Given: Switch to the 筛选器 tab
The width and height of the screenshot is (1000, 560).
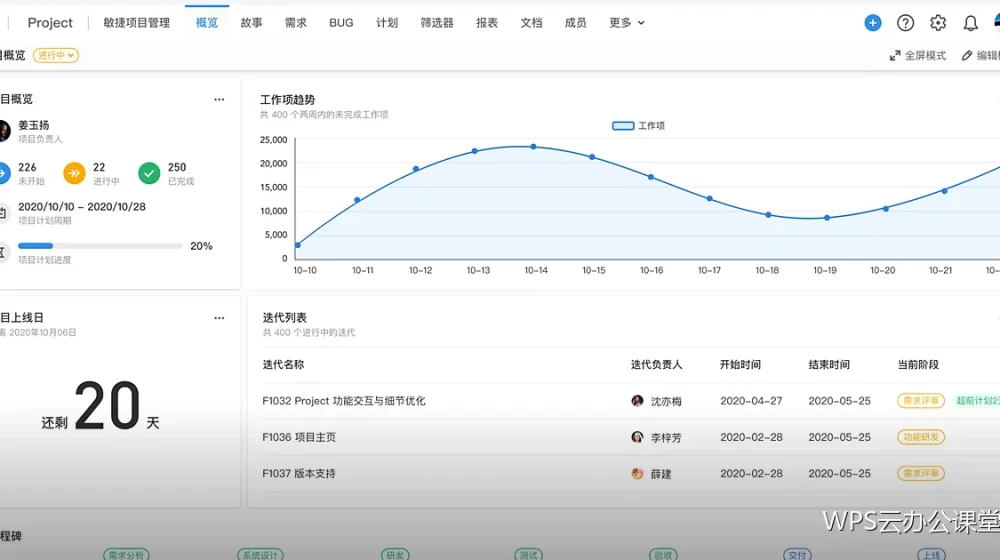Looking at the screenshot, I should 437,23.
